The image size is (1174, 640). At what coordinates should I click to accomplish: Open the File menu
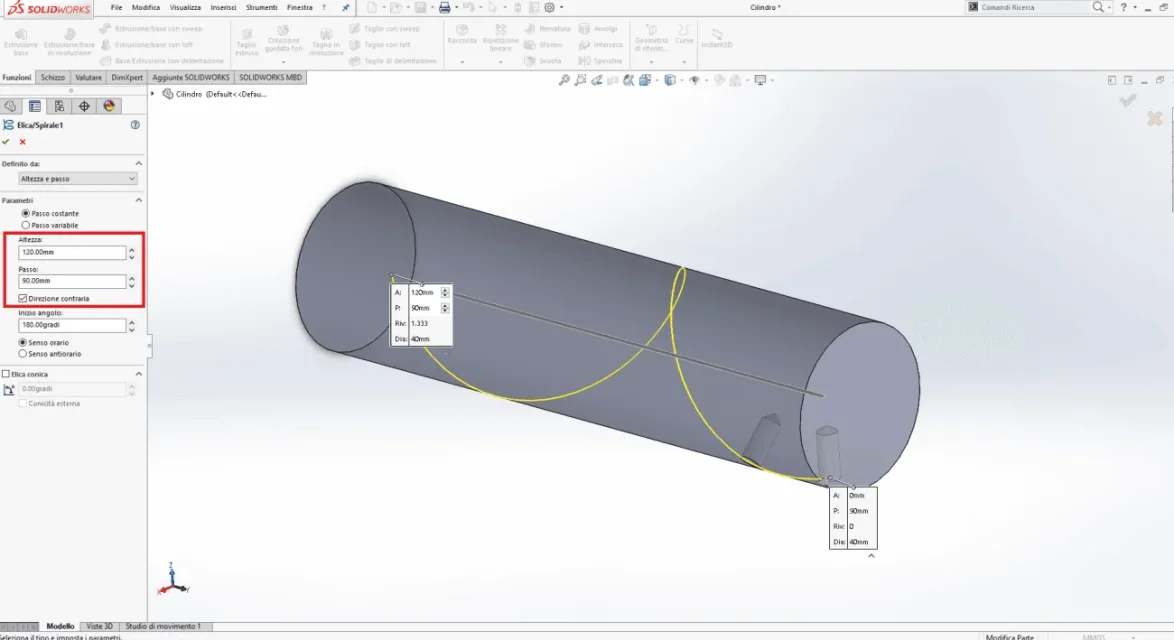[116, 7]
